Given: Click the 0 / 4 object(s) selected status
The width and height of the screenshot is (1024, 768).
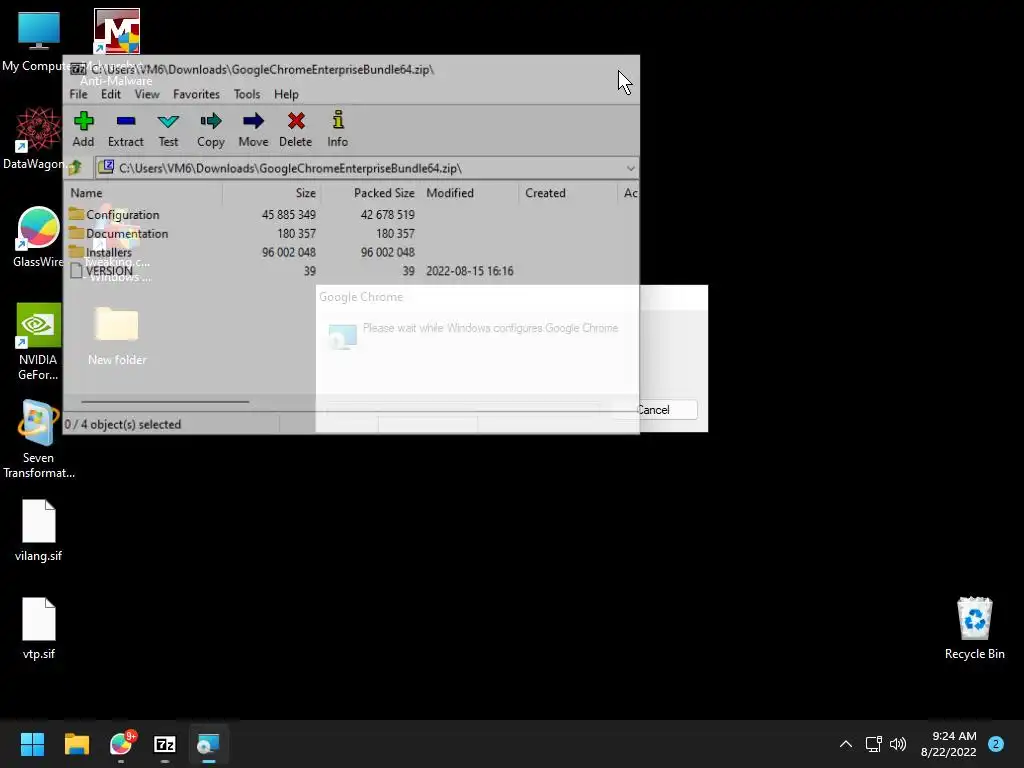Looking at the screenshot, I should 123,424.
